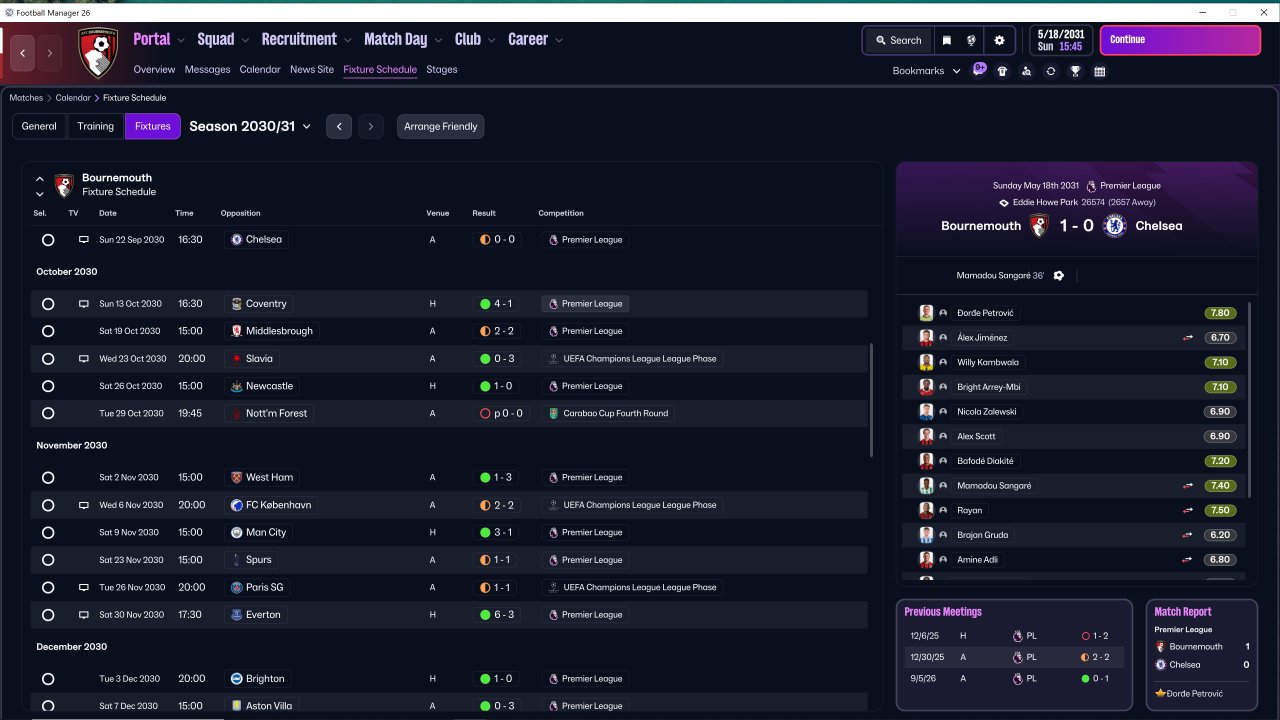This screenshot has height=720, width=1280.
Task: Click the 4 - 1 result for Coventry match
Action: click(x=497, y=304)
